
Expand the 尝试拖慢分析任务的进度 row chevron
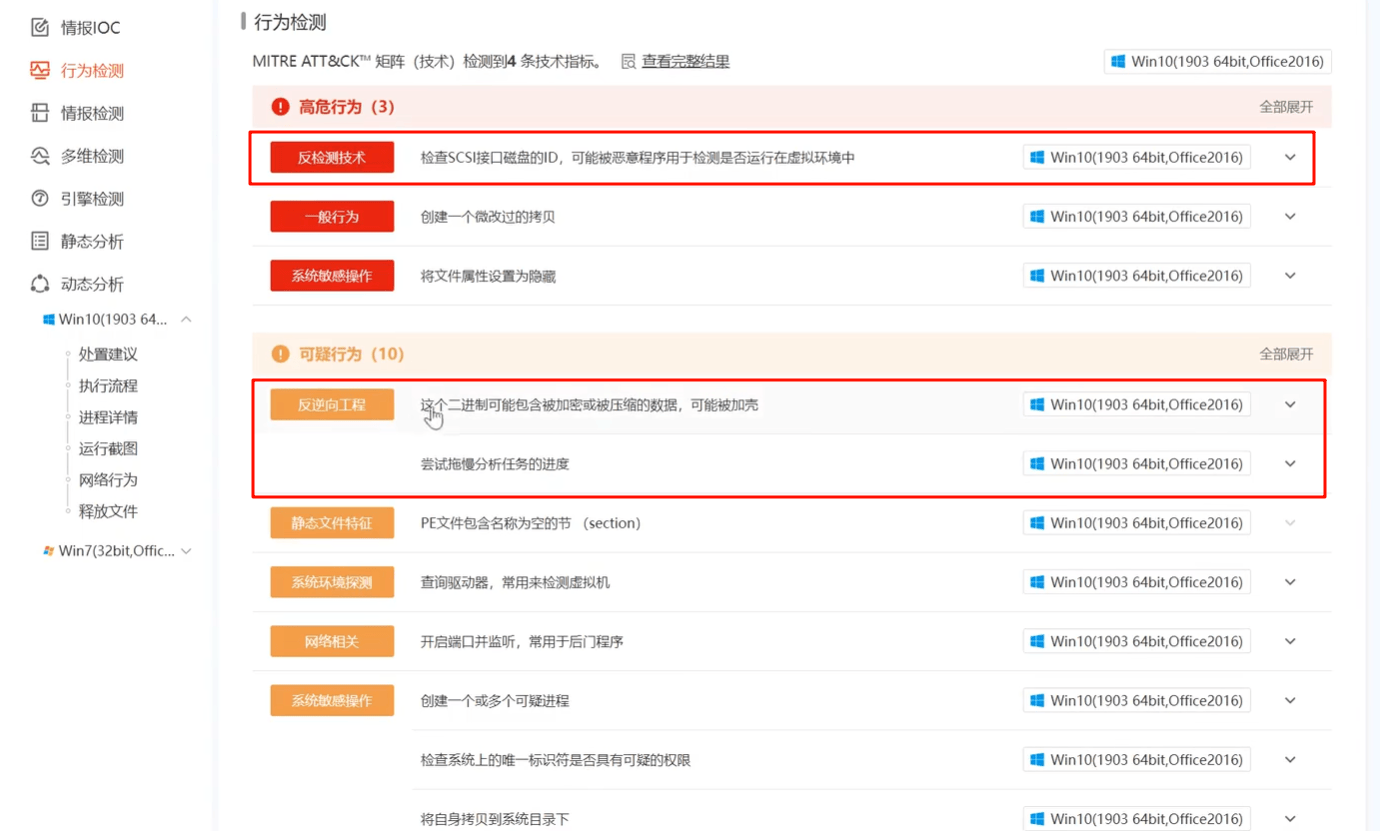coord(1290,463)
